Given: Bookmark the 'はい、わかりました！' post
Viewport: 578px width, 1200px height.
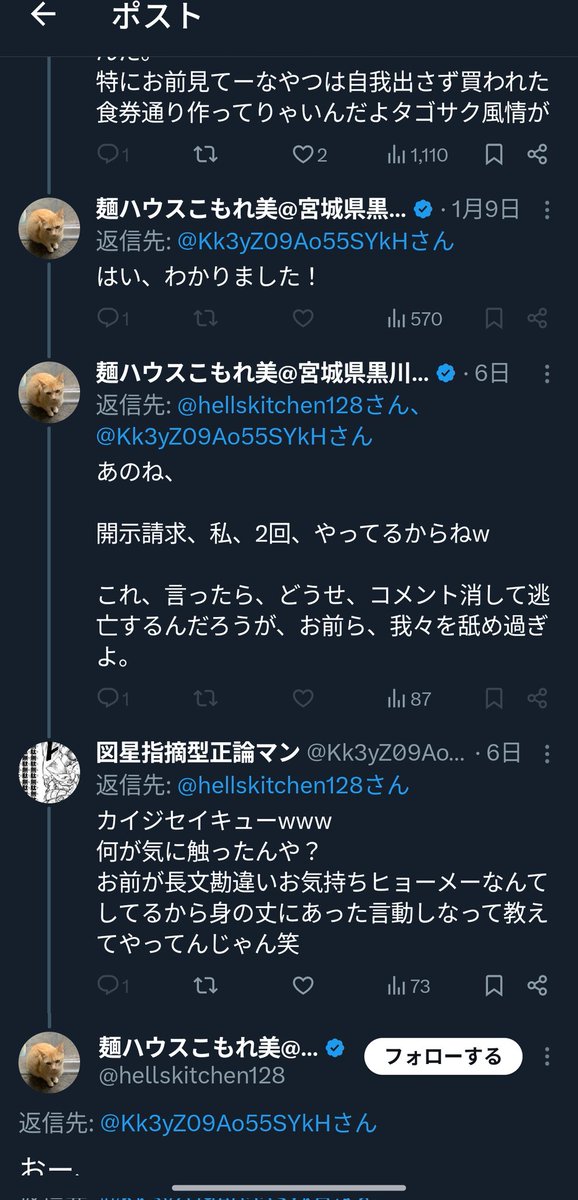Looking at the screenshot, I should pos(494,319).
